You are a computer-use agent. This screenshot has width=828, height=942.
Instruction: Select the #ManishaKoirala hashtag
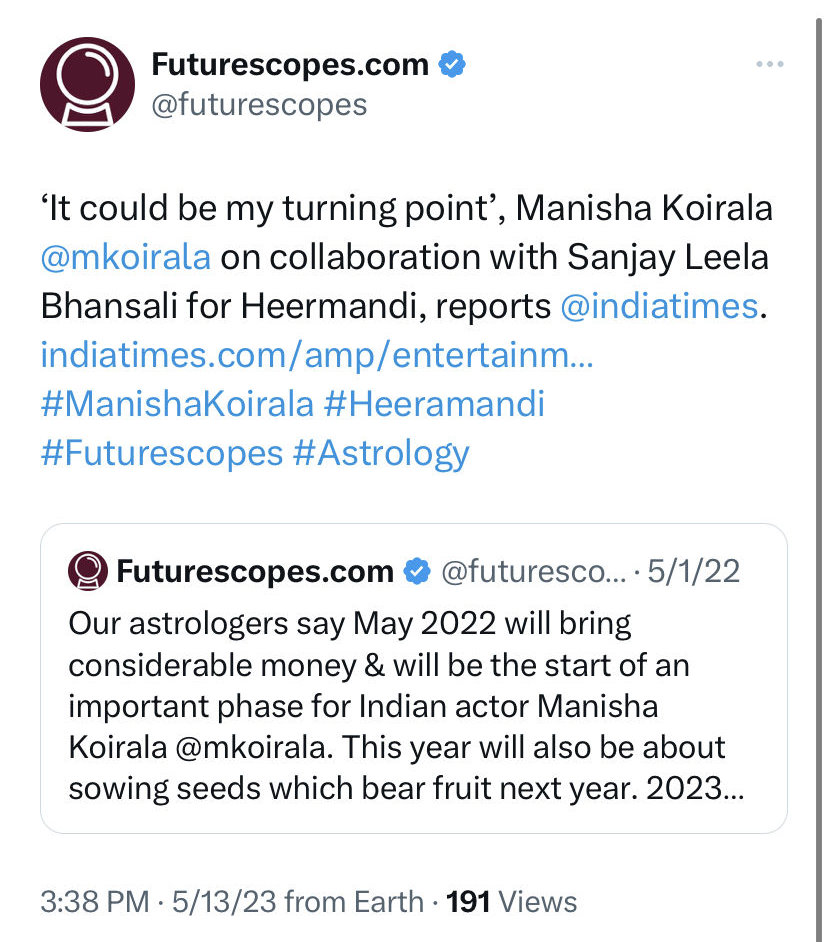pos(177,403)
